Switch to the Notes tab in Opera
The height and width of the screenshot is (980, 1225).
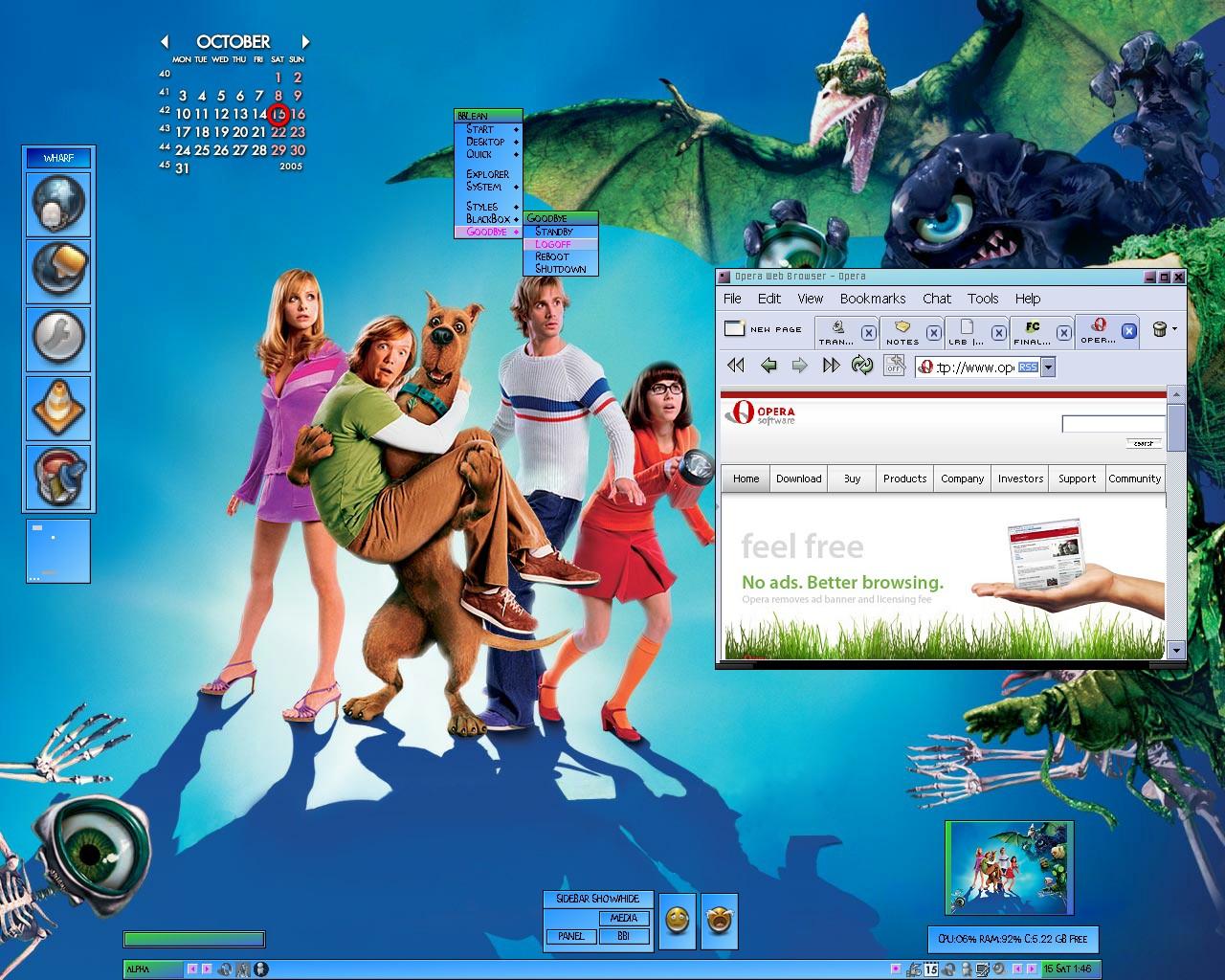[902, 333]
